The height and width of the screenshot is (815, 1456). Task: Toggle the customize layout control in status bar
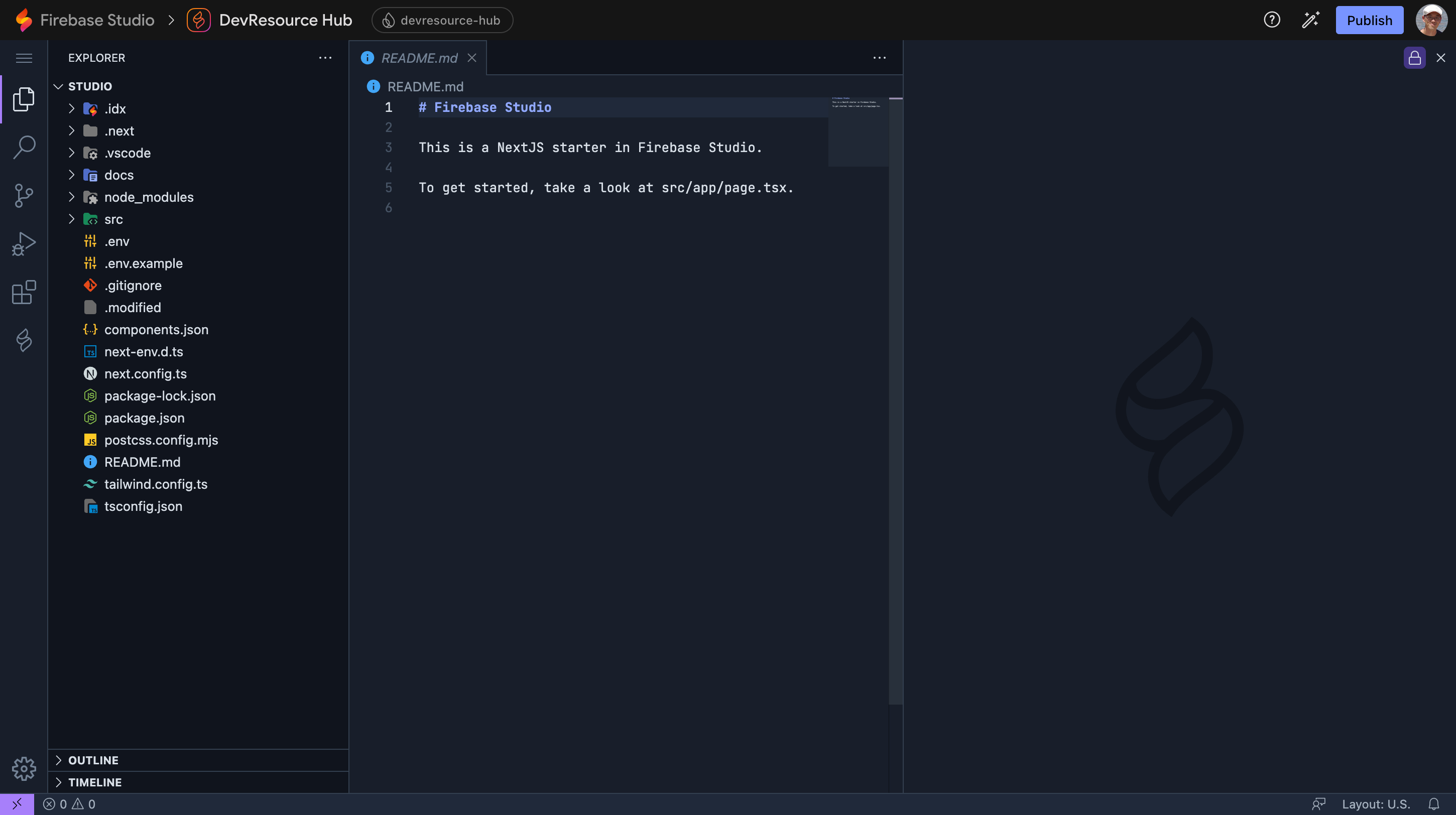point(1320,803)
